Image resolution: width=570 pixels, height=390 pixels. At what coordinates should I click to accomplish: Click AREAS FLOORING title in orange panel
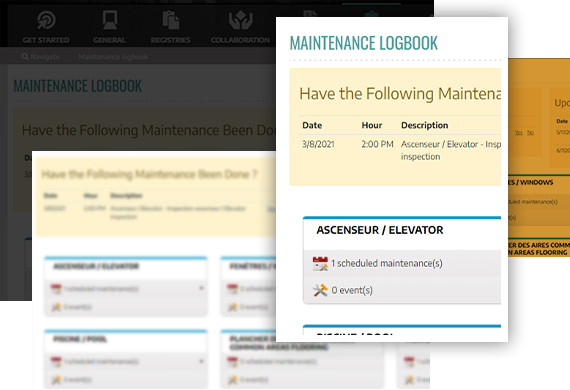click(x=538, y=249)
